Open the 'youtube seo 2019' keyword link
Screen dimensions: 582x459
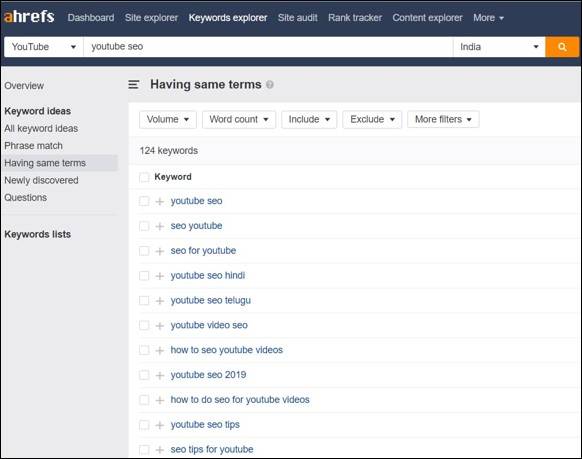pyautogui.click(x=208, y=375)
